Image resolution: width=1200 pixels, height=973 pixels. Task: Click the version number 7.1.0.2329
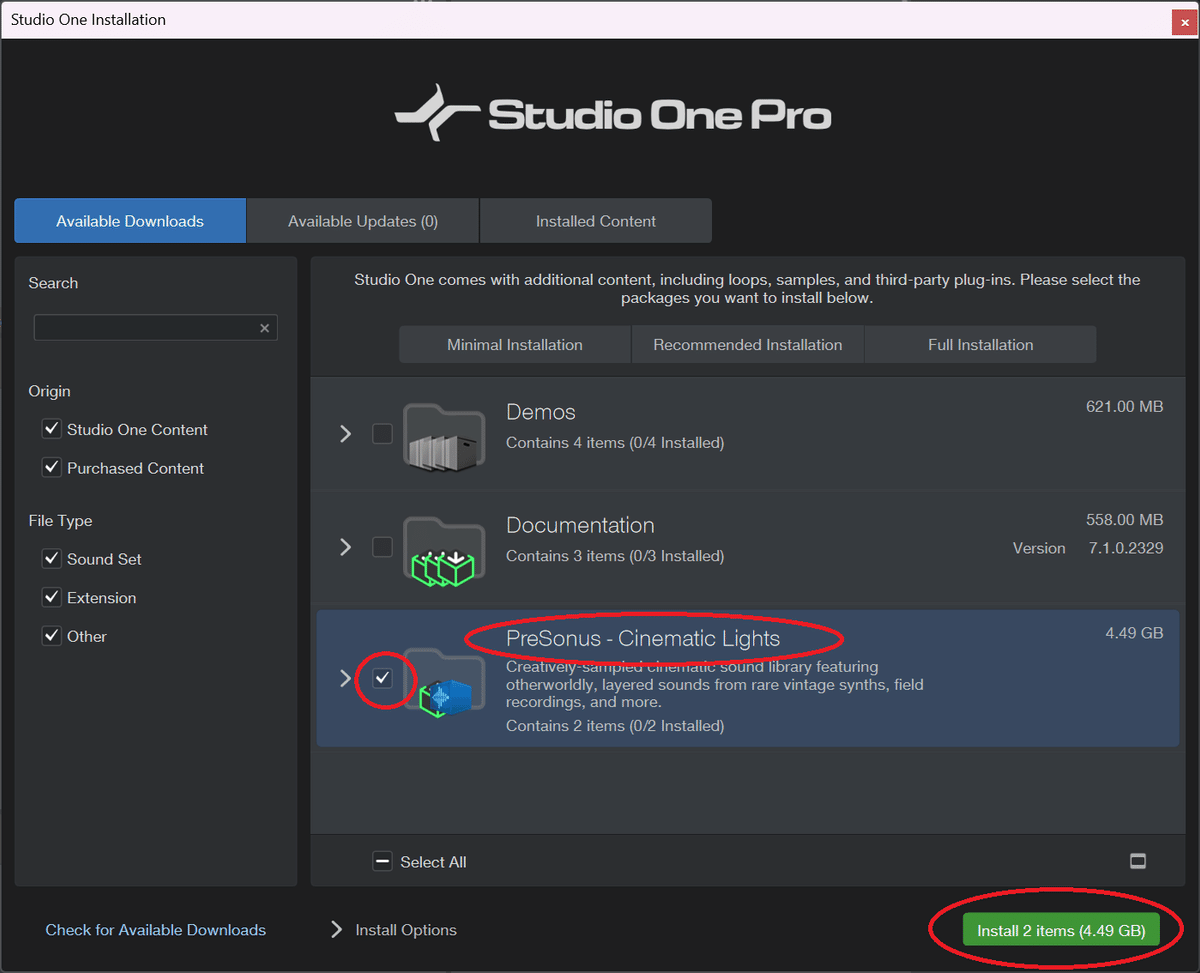(1126, 548)
